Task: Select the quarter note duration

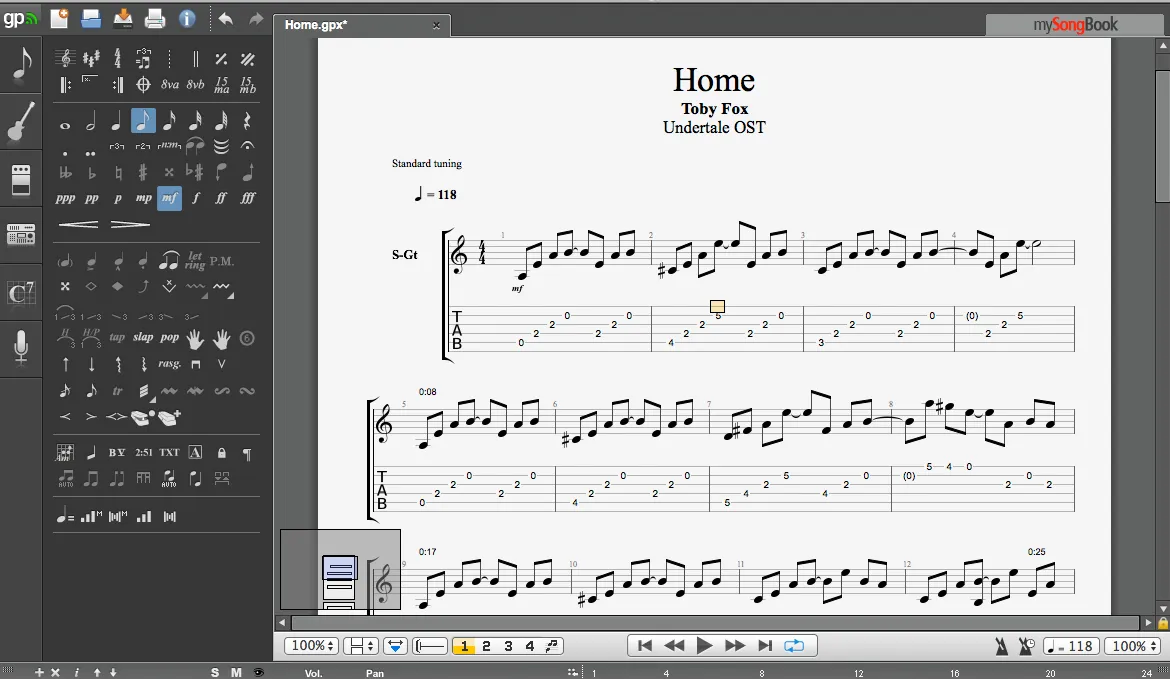Action: pos(116,121)
